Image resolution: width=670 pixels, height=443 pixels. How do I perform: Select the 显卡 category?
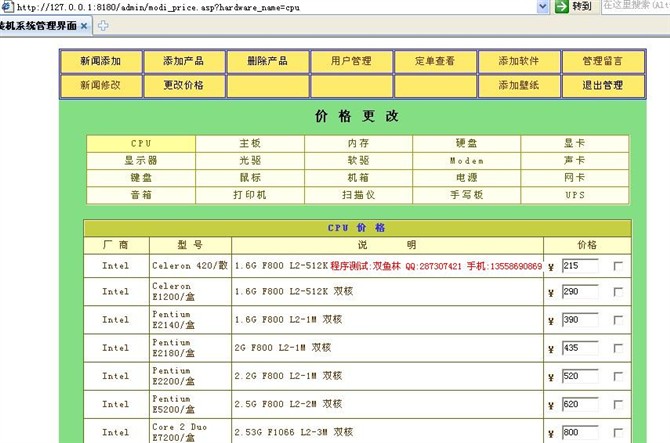click(x=575, y=144)
